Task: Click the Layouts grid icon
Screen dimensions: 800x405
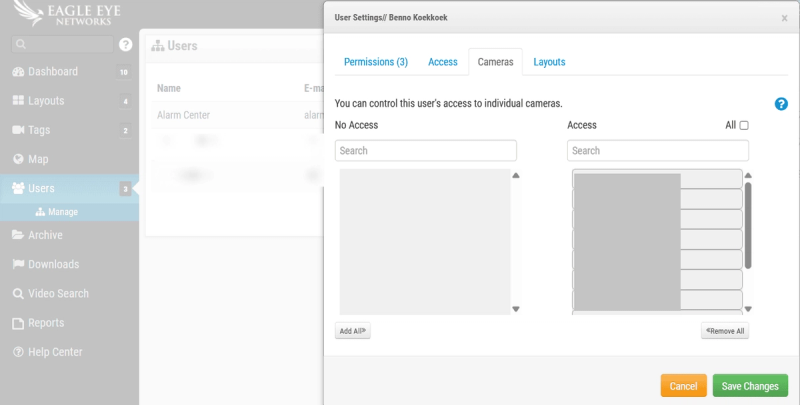Action: pyautogui.click(x=18, y=100)
